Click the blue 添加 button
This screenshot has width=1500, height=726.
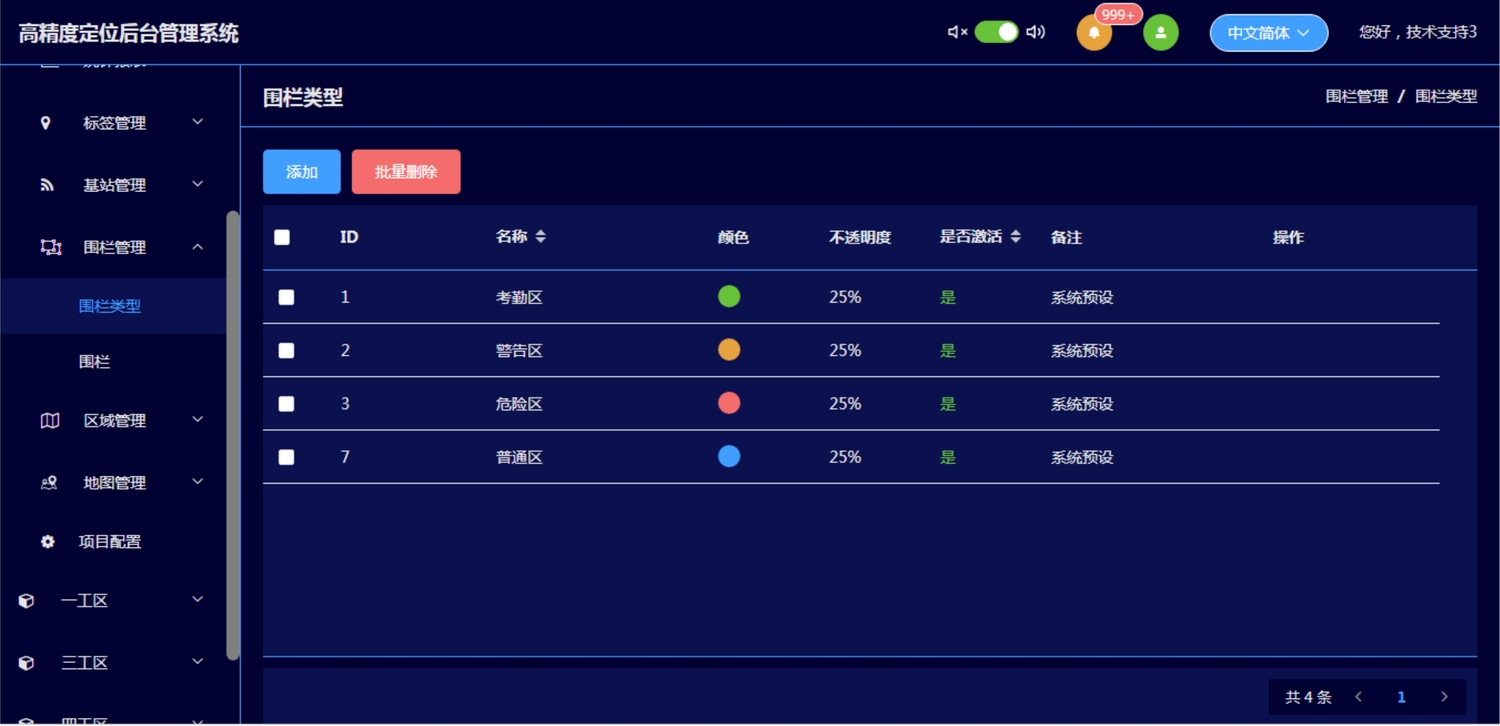[x=302, y=172]
